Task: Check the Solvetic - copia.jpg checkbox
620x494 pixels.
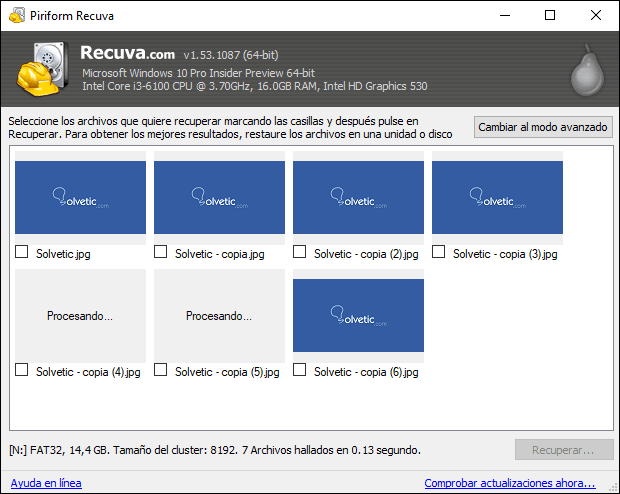Action: click(x=160, y=252)
